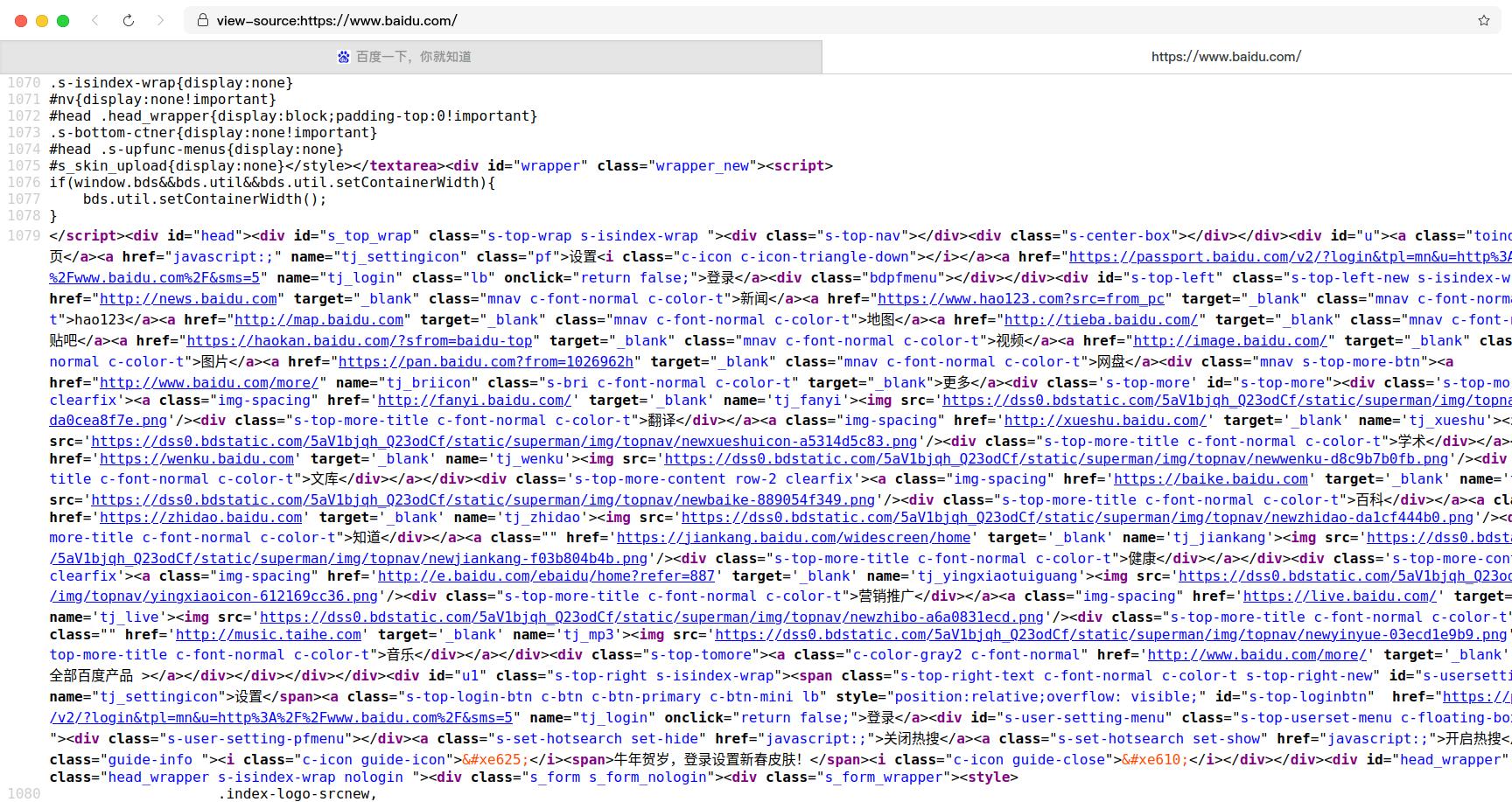Screen dimensions: 1512x802
Task: Click the text .s-bottom-ctner{display:none!important}
Action: click(x=213, y=132)
